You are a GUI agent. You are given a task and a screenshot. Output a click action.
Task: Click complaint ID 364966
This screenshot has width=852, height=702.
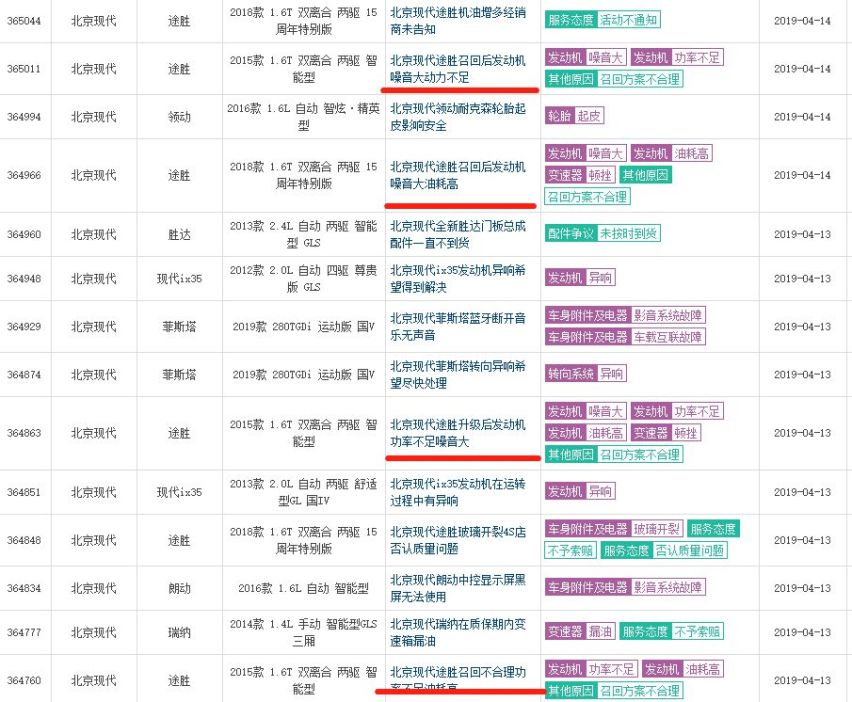pyautogui.click(x=24, y=175)
